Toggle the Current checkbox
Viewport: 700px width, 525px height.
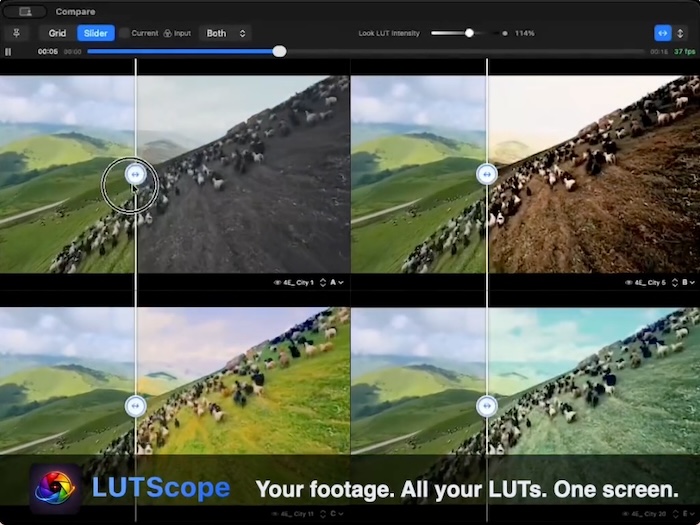pyautogui.click(x=125, y=33)
